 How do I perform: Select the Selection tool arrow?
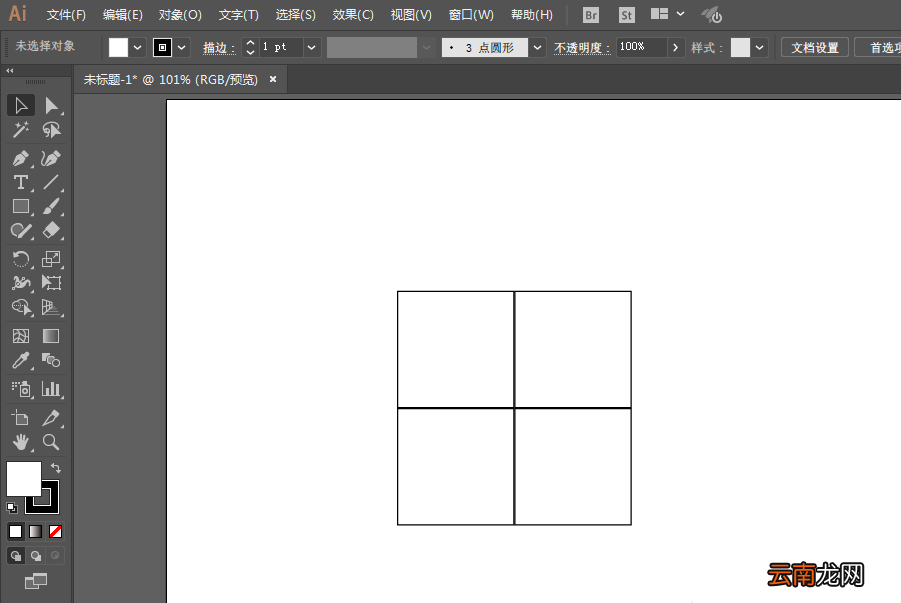tap(21, 106)
